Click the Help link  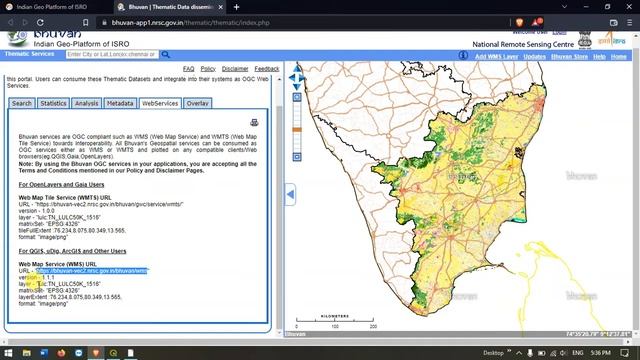click(x=599, y=57)
